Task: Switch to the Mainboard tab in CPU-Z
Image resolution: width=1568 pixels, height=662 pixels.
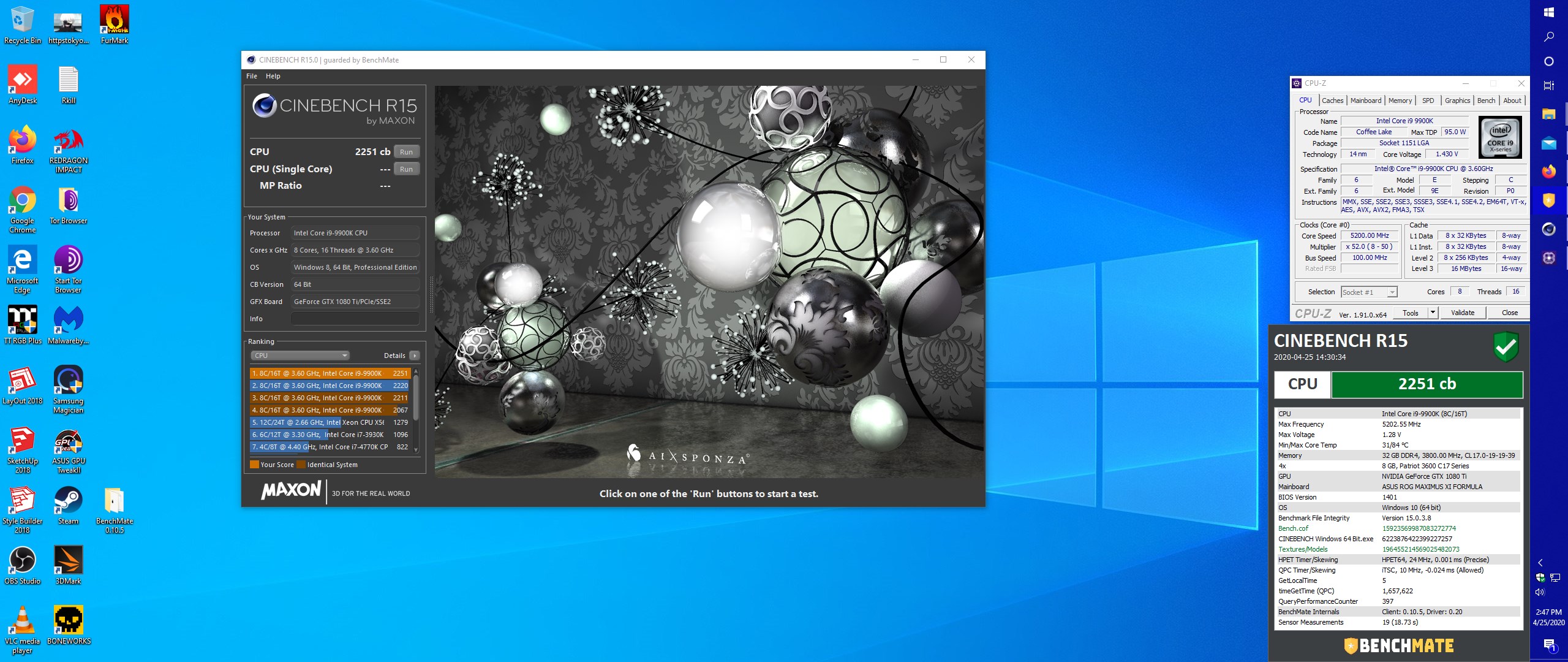Action: [1366, 101]
